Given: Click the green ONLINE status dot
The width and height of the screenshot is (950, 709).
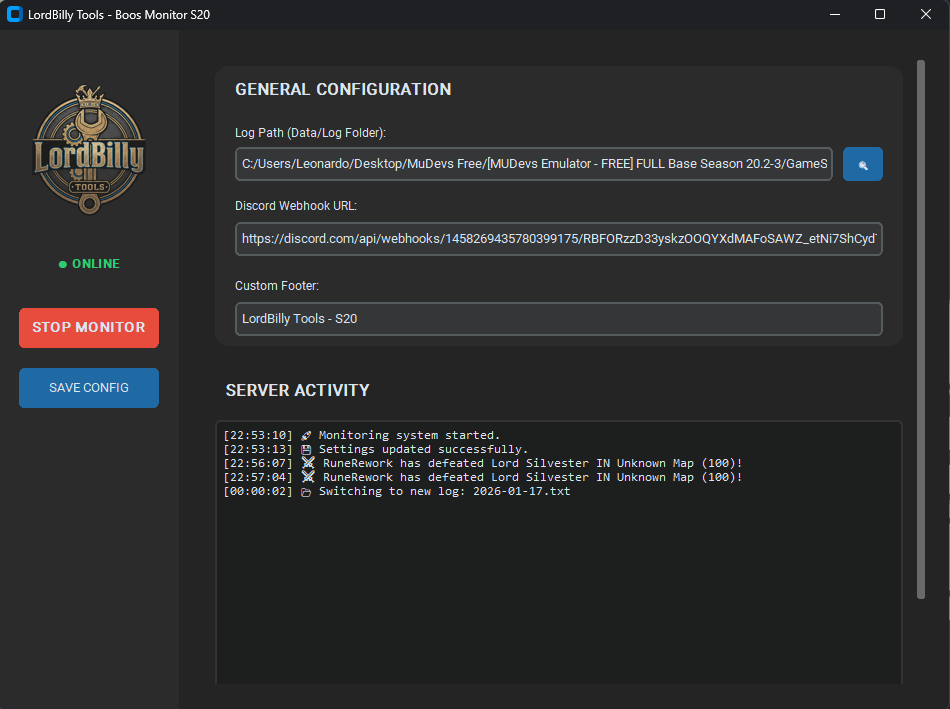Looking at the screenshot, I should coord(63,264).
